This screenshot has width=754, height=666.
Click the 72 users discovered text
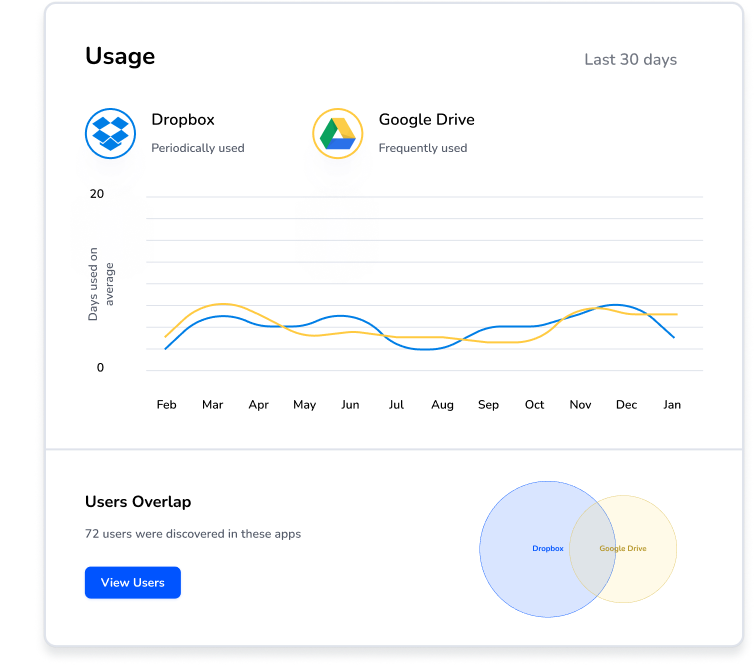point(193,534)
